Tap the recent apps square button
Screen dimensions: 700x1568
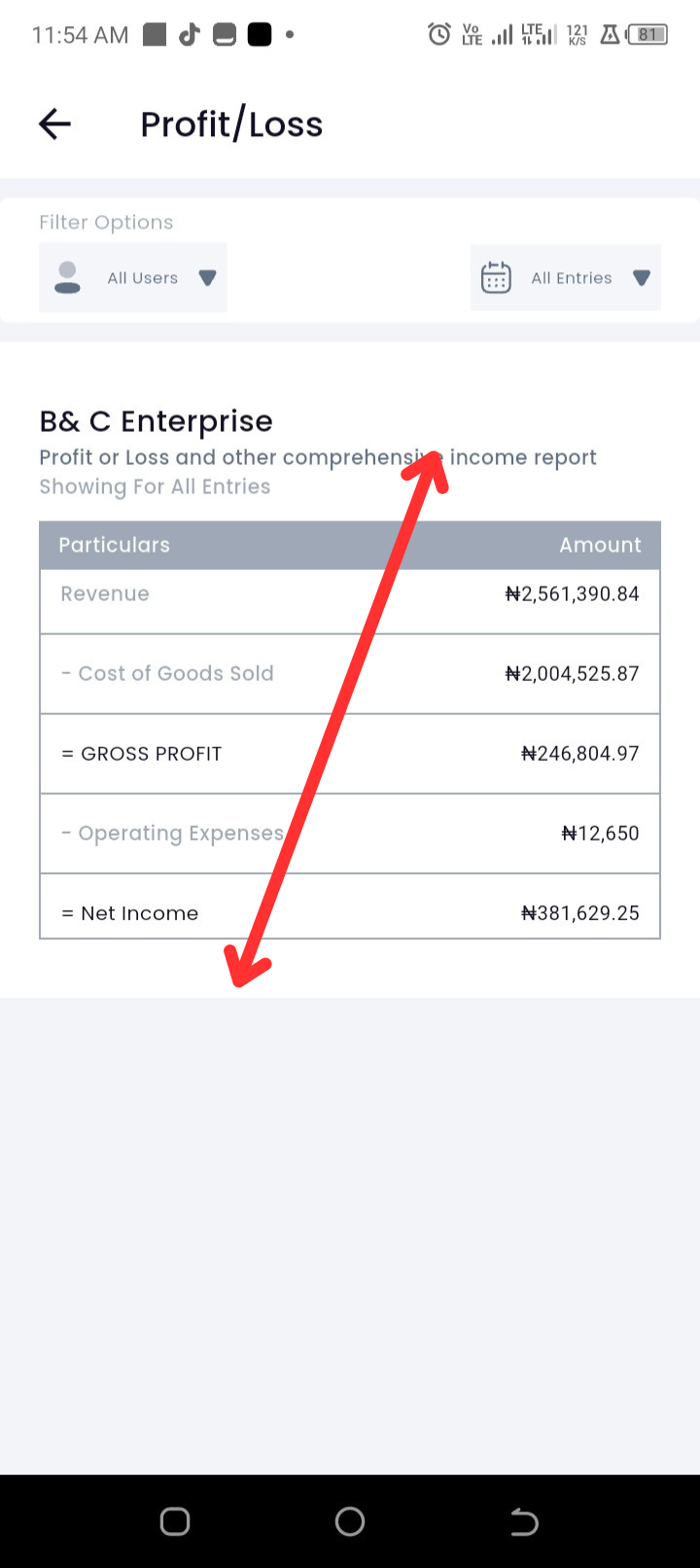click(x=175, y=1521)
